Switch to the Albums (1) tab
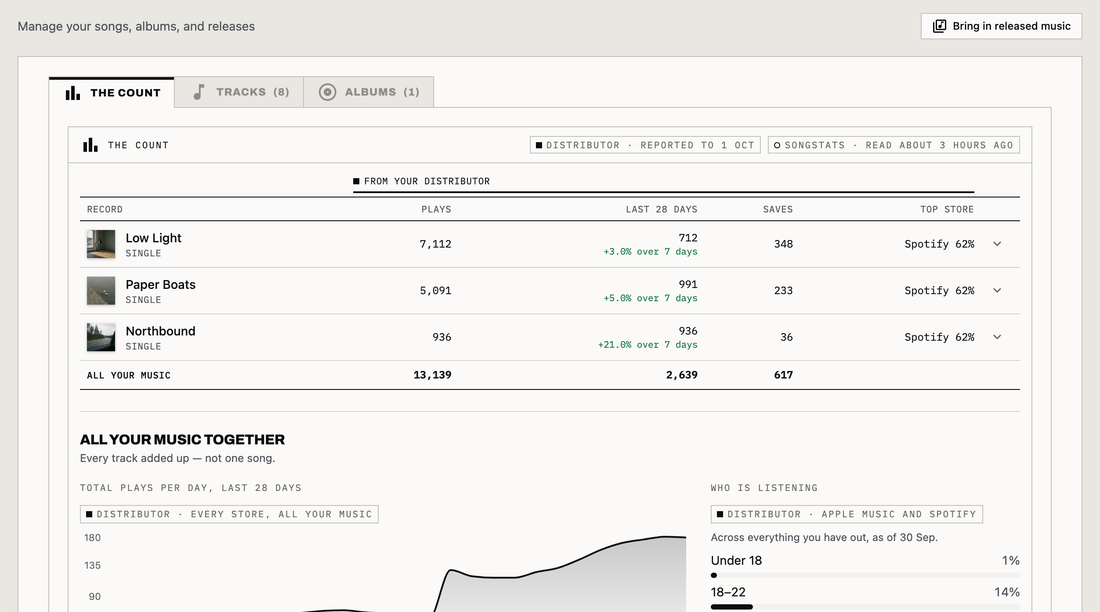The image size is (1100, 612). pos(368,92)
